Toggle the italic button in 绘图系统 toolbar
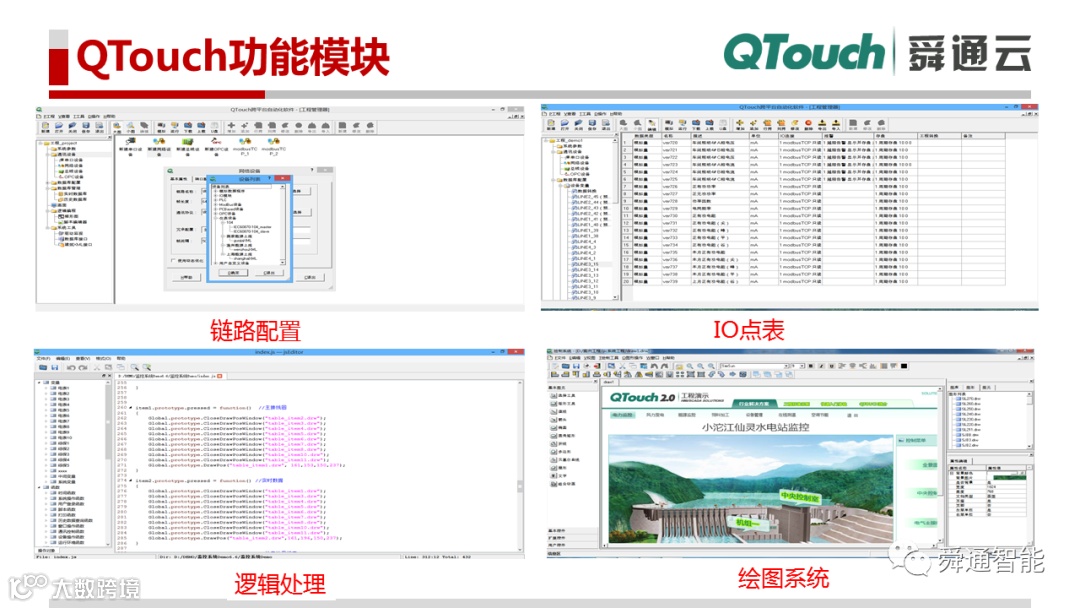Image resolution: width=1080 pixels, height=608 pixels. tap(821, 366)
